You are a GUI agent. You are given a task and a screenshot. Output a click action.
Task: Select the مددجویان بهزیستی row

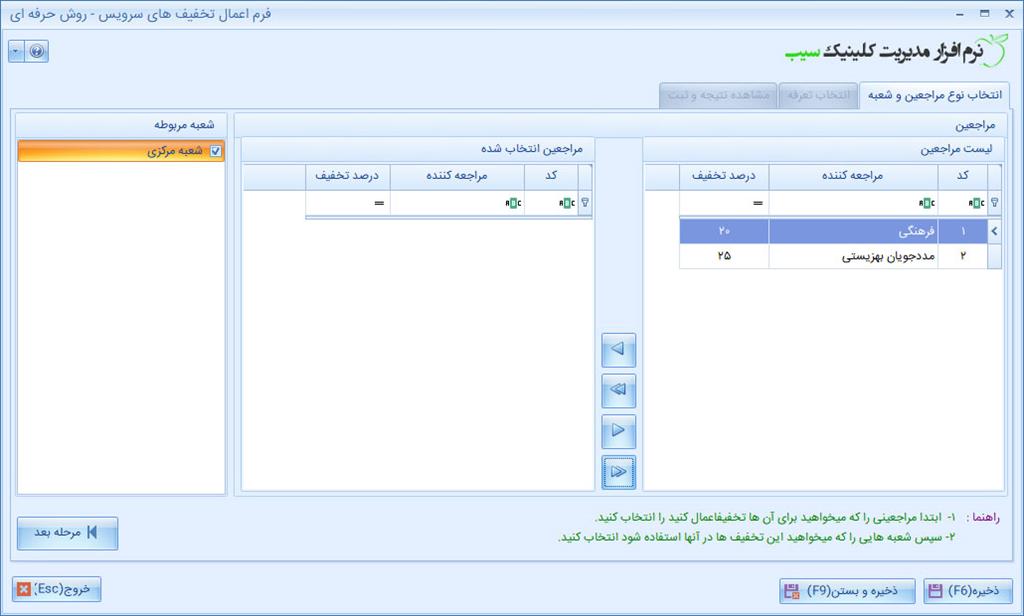[860, 255]
